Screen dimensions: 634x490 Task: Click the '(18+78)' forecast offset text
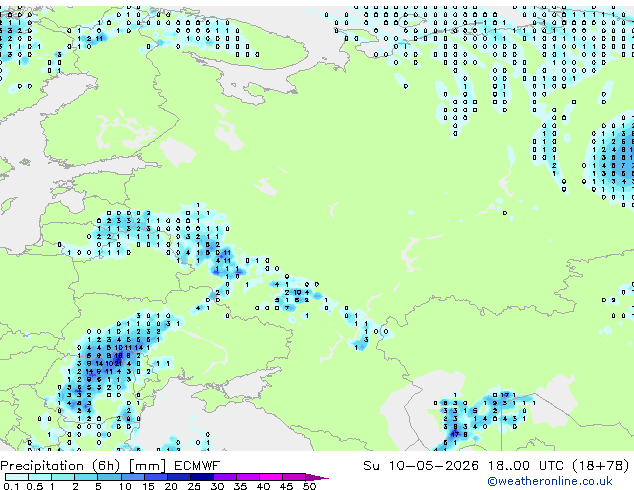[x=601, y=465]
